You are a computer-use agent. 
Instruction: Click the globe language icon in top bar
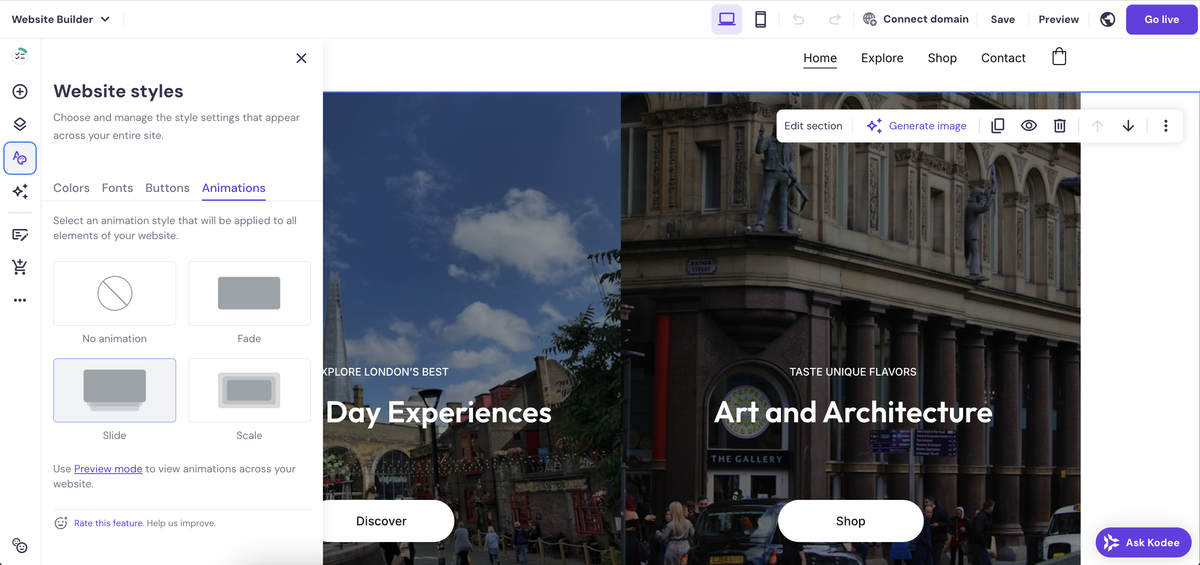pyautogui.click(x=1107, y=19)
